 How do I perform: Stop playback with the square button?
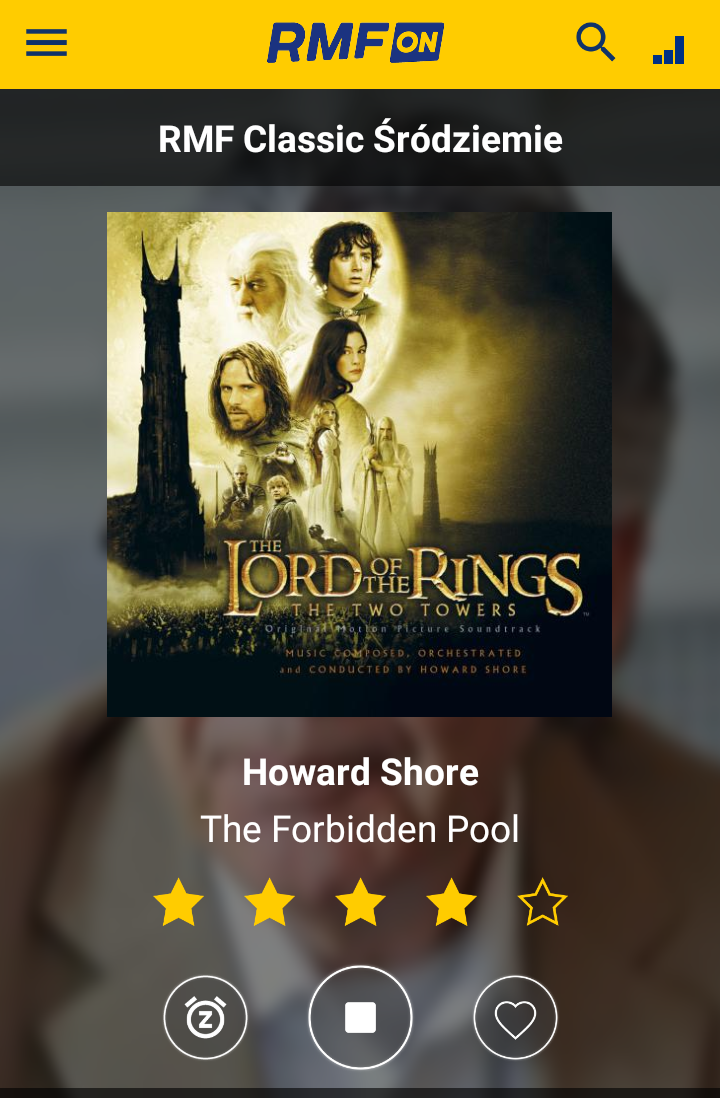(x=360, y=1017)
